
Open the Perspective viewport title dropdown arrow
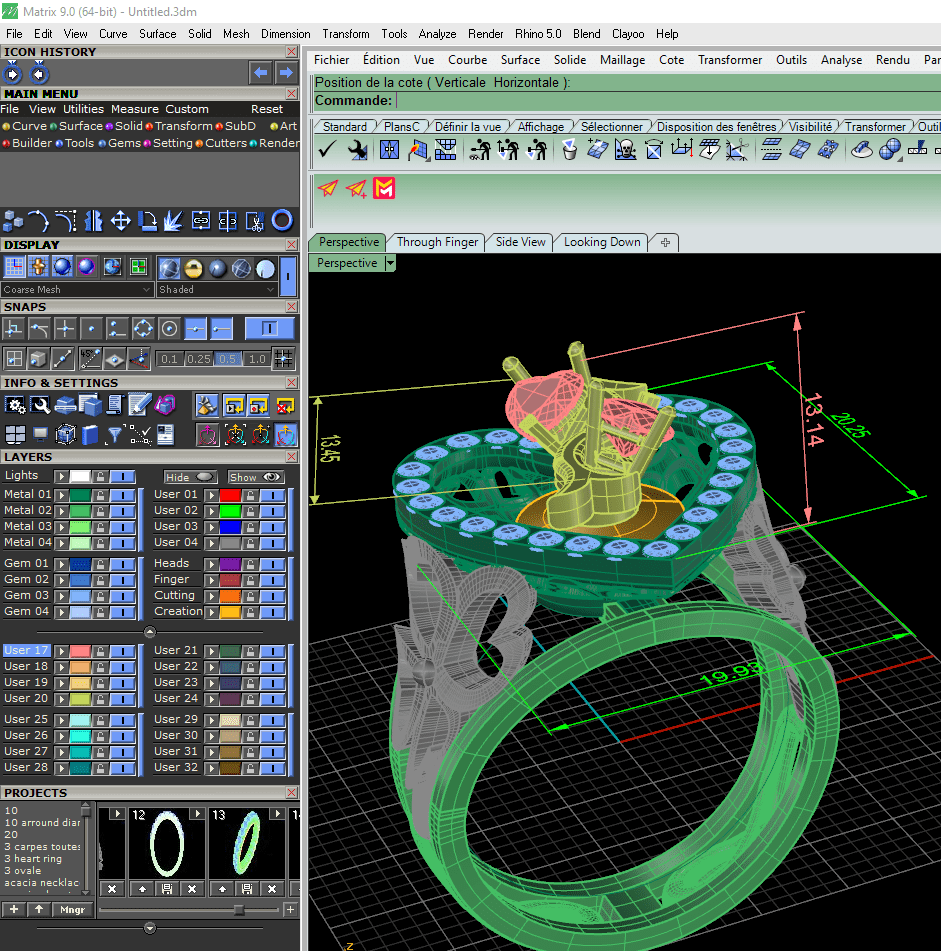[x=390, y=263]
